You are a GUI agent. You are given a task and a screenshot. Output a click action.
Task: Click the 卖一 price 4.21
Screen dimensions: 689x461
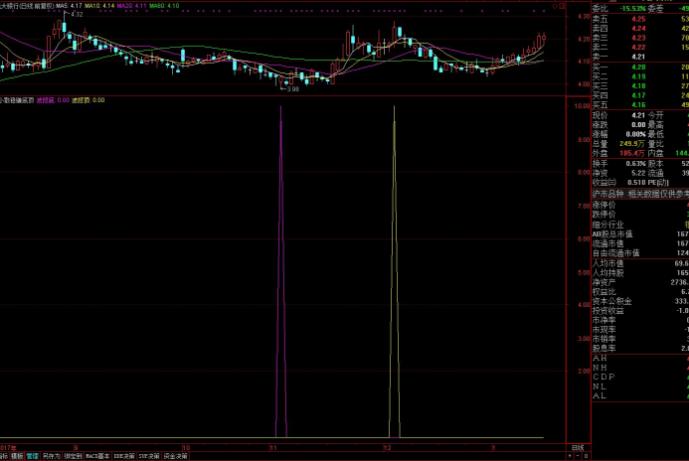click(638, 57)
